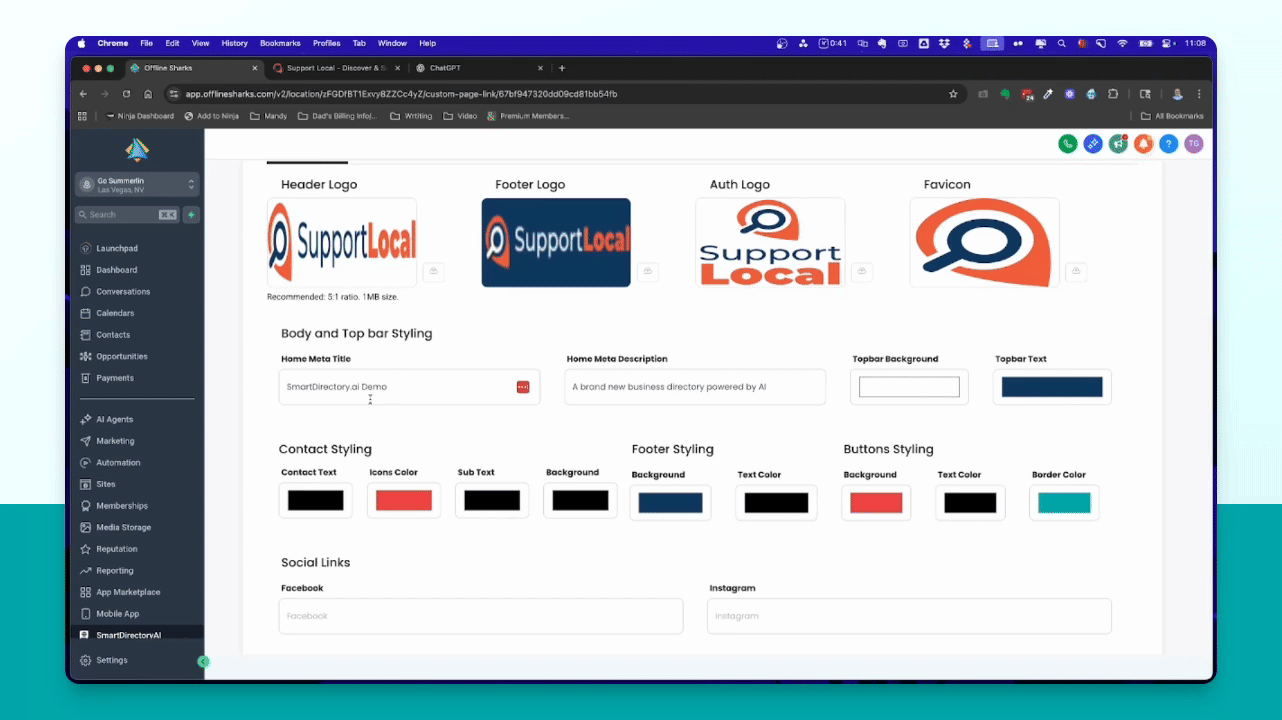
Task: Open the Chrome extensions puzzle icon
Action: pos(1112,94)
